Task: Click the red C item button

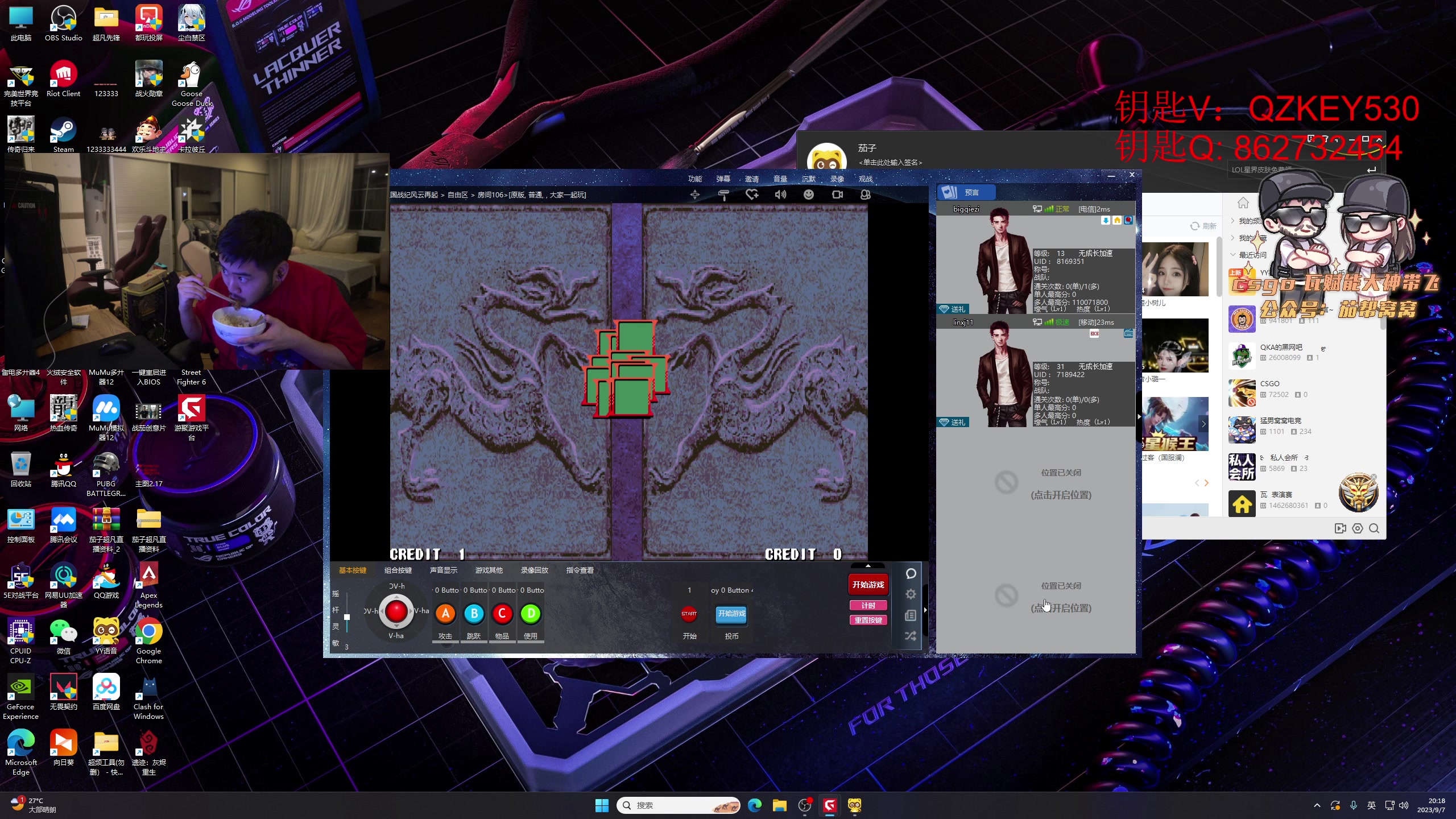Action: click(502, 614)
